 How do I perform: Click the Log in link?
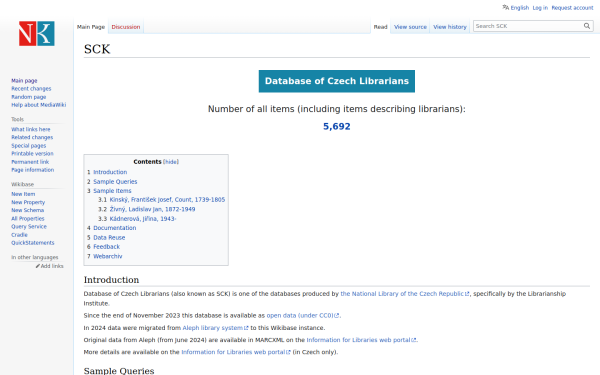point(540,8)
